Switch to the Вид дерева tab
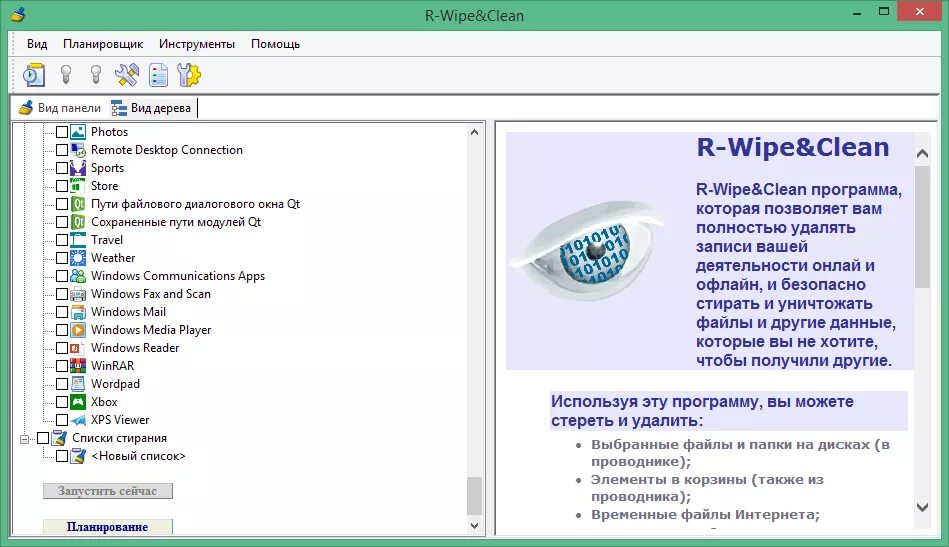The image size is (949, 547). (x=151, y=108)
